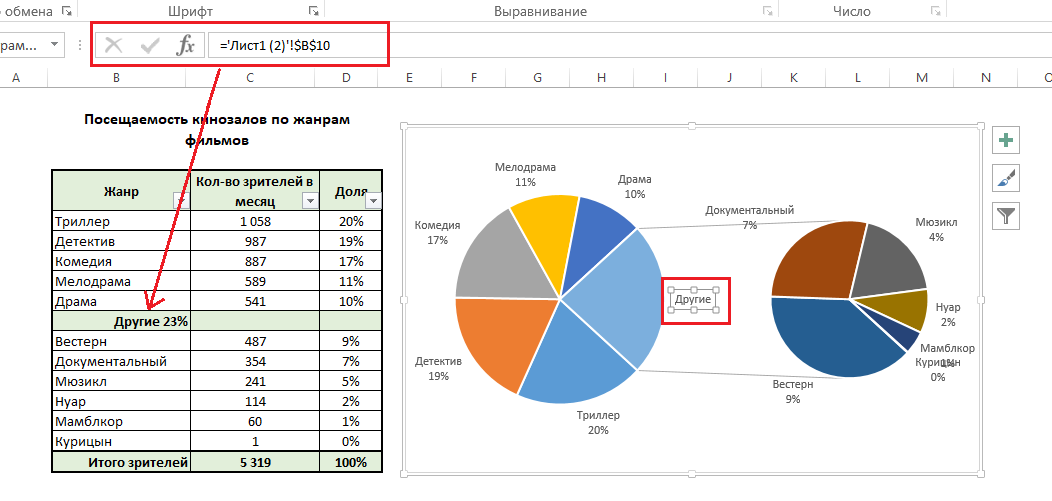Select the Мамблкор table cell
The height and width of the screenshot is (501, 1052).
(121, 422)
